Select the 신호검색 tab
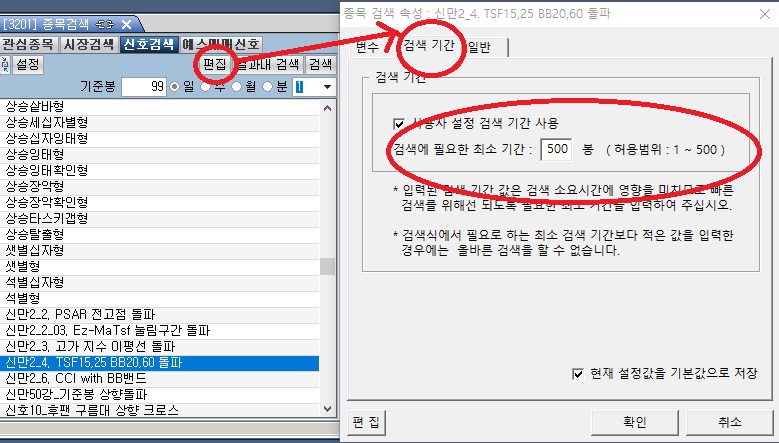 (149, 44)
